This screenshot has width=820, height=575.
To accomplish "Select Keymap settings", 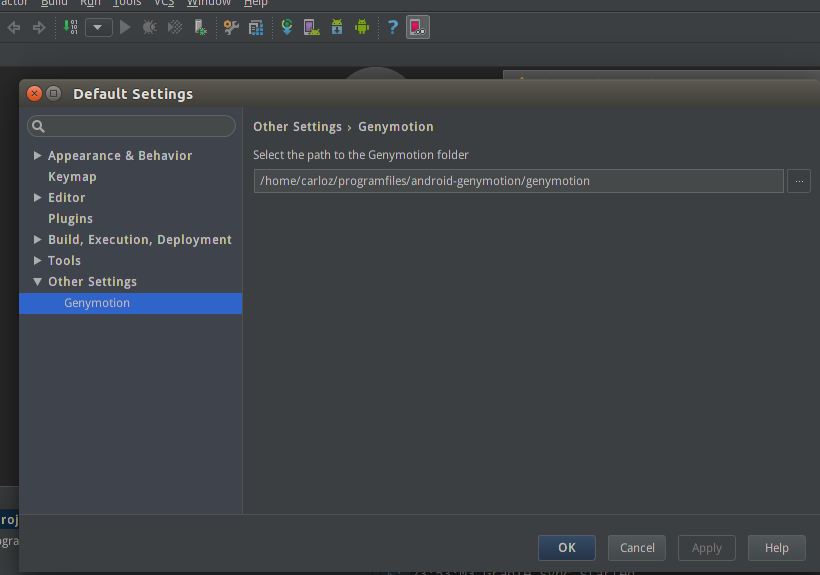I will tap(72, 177).
